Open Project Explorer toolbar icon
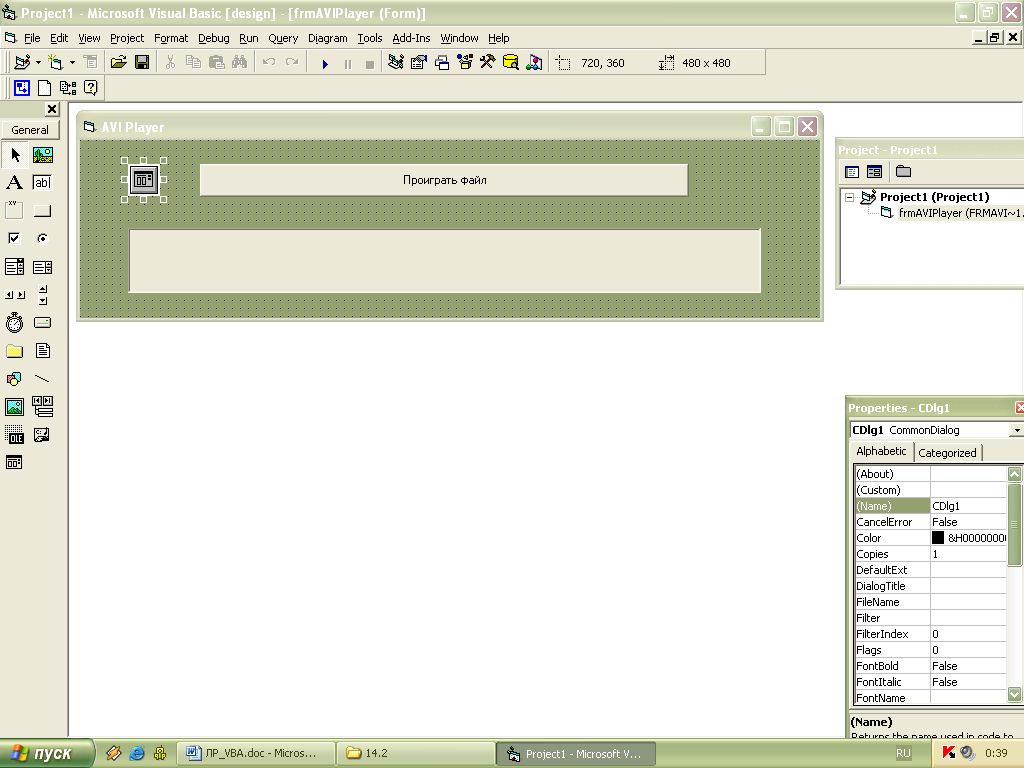Screen dimensions: 1024x768 pyautogui.click(x=395, y=63)
